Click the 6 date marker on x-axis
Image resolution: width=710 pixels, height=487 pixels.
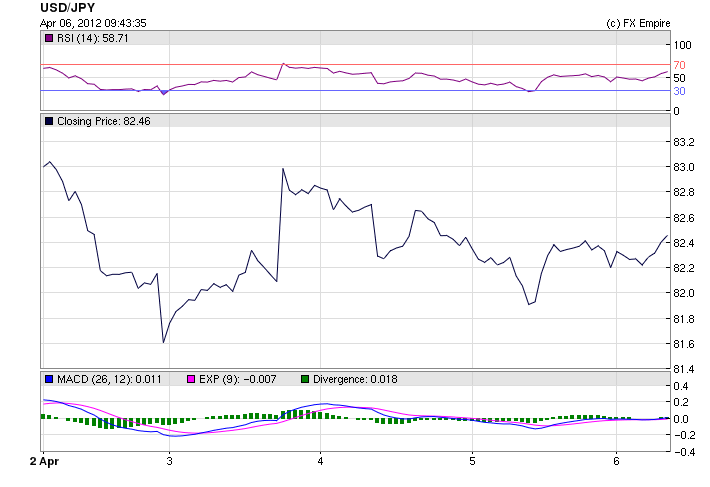[617, 461]
